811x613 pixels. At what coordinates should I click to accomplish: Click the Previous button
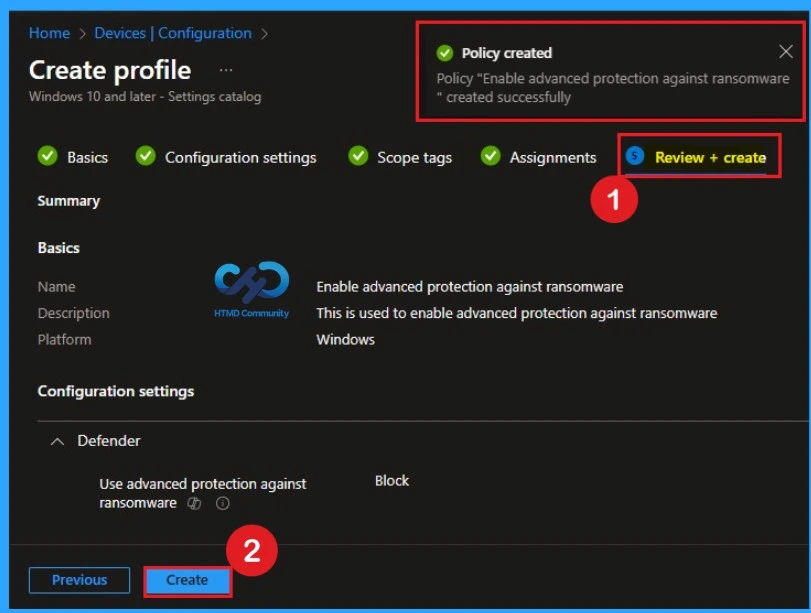coord(79,580)
